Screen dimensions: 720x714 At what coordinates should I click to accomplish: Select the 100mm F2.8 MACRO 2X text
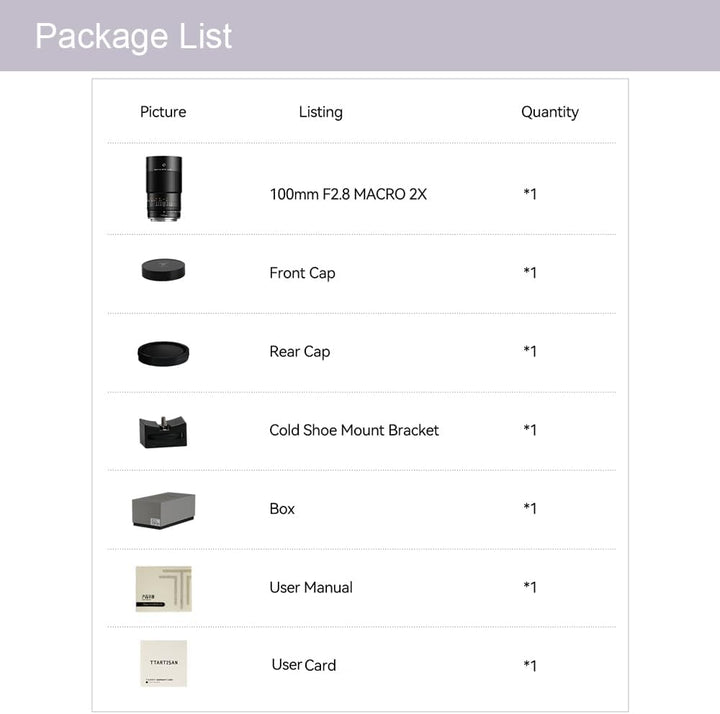point(348,194)
